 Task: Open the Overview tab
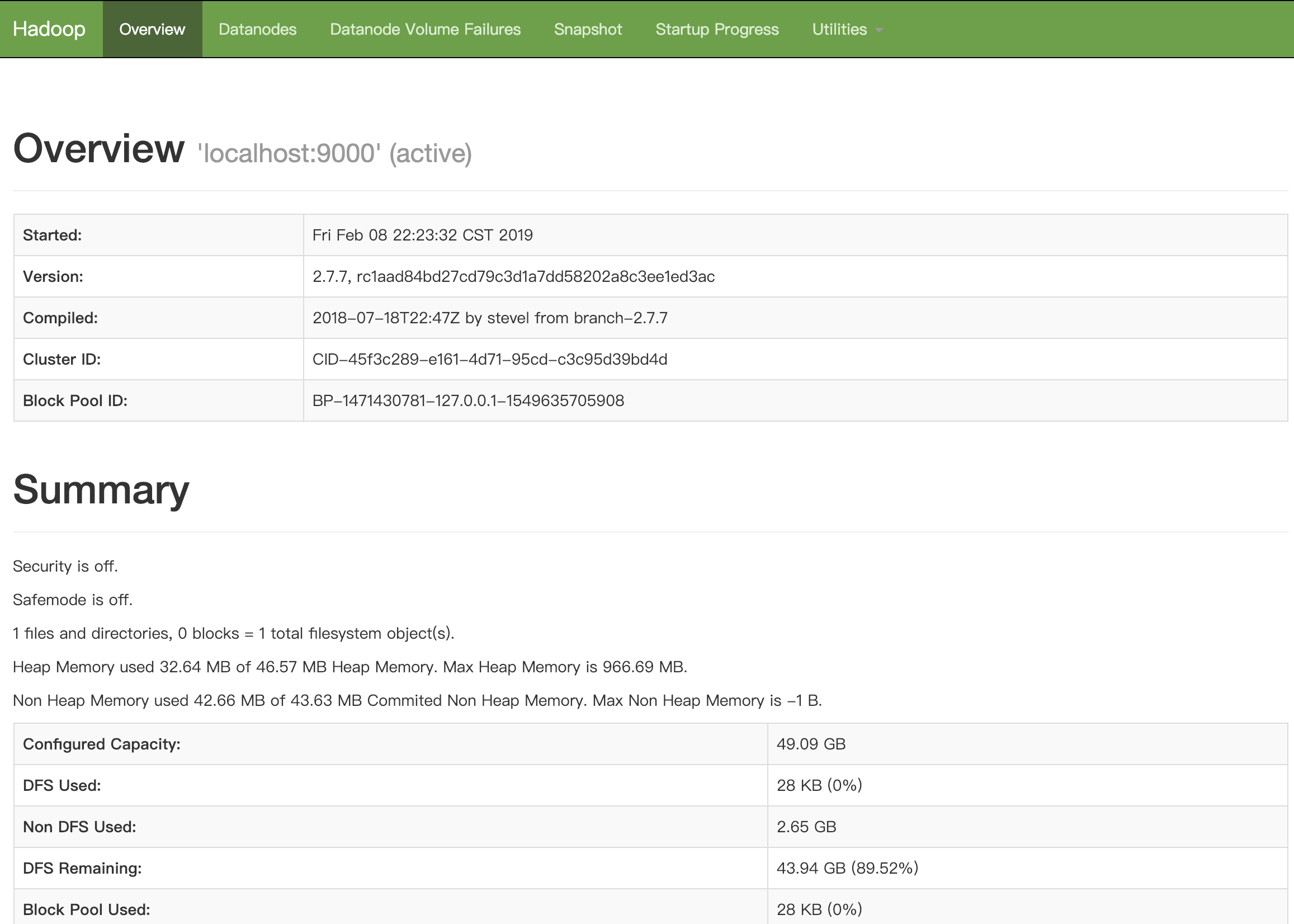(152, 29)
